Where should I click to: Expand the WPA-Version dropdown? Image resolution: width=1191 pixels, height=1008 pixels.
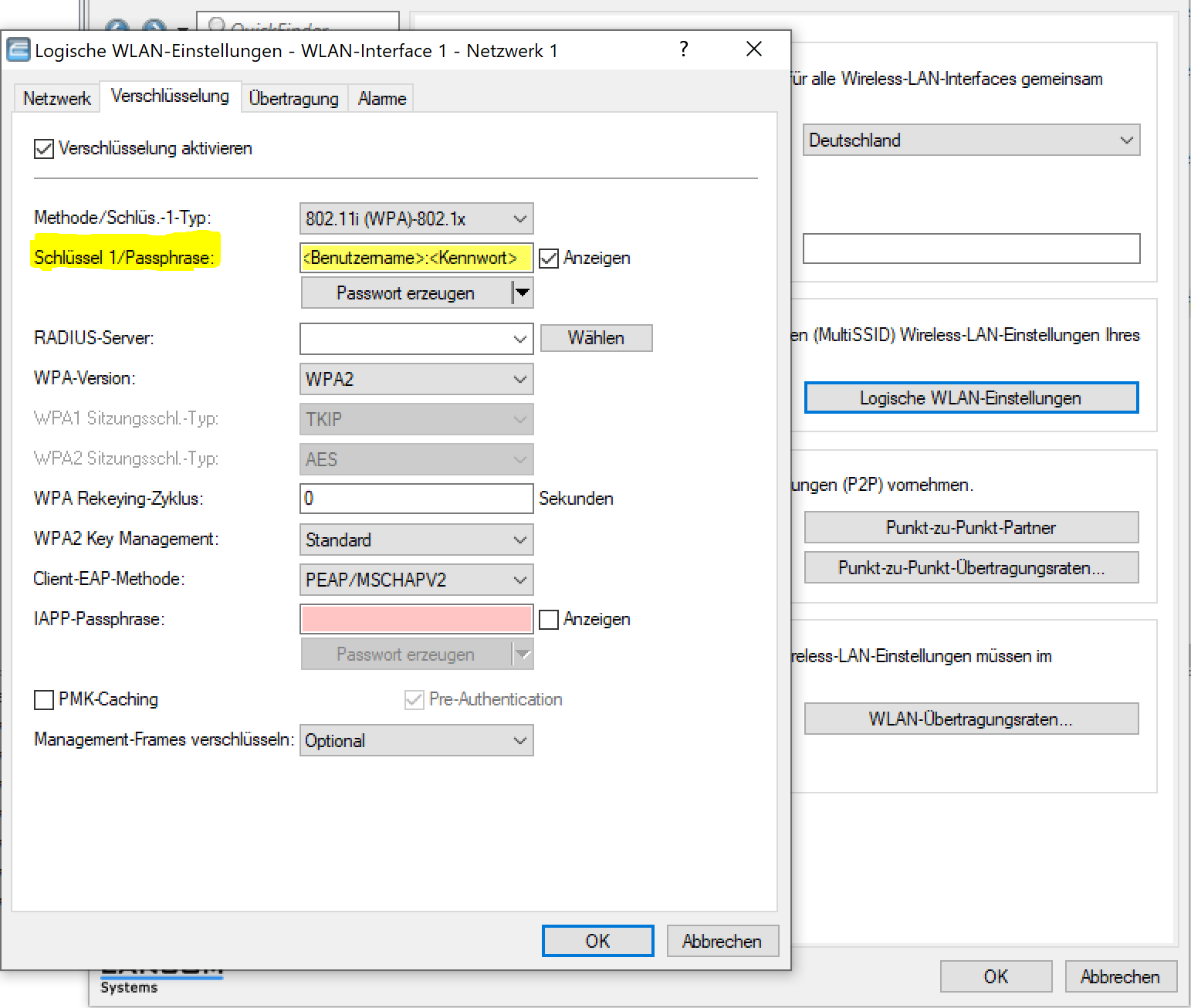[416, 380]
